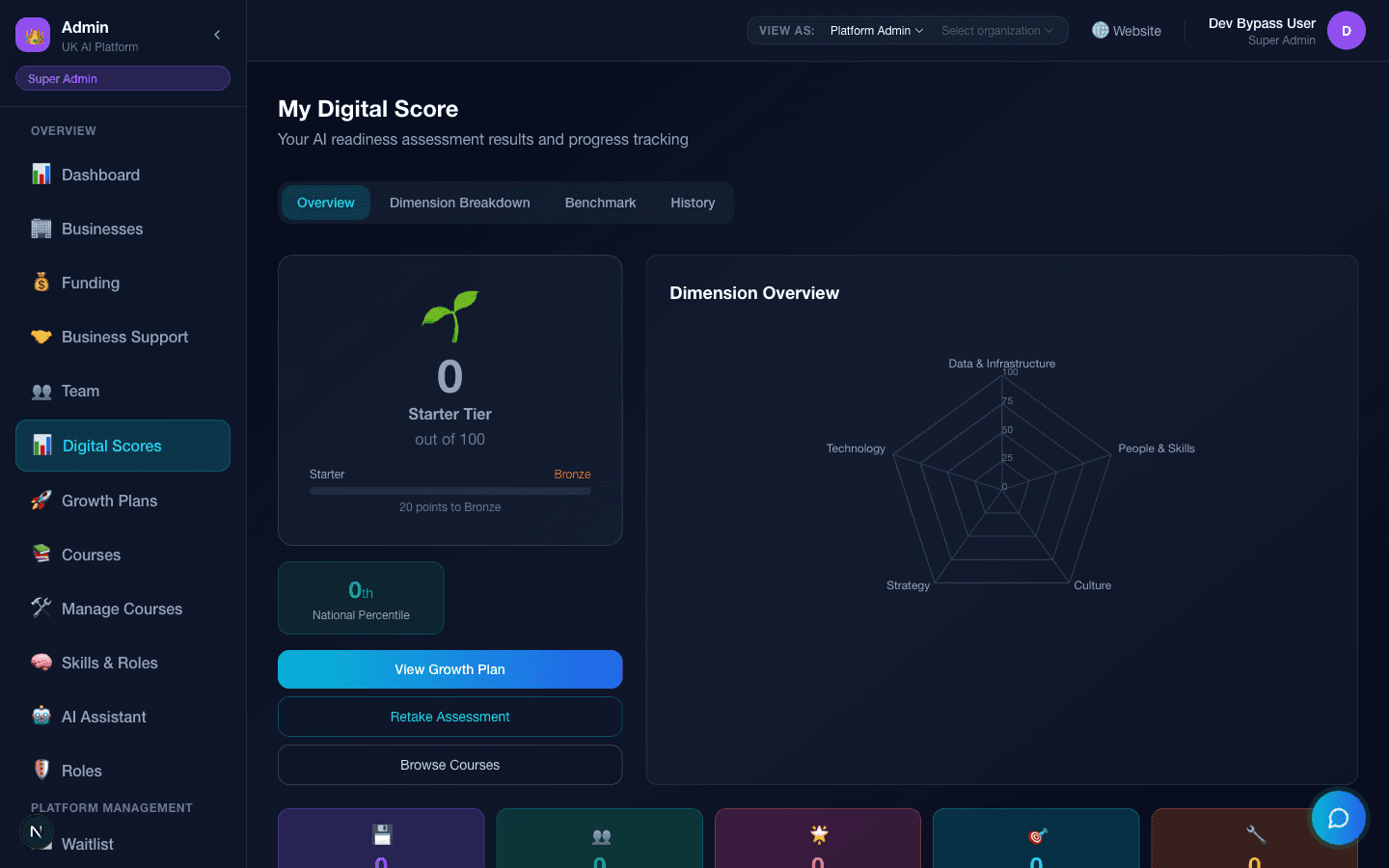Viewport: 1389px width, 868px height.
Task: Open Waitlist in the sidebar
Action: pyautogui.click(x=123, y=844)
